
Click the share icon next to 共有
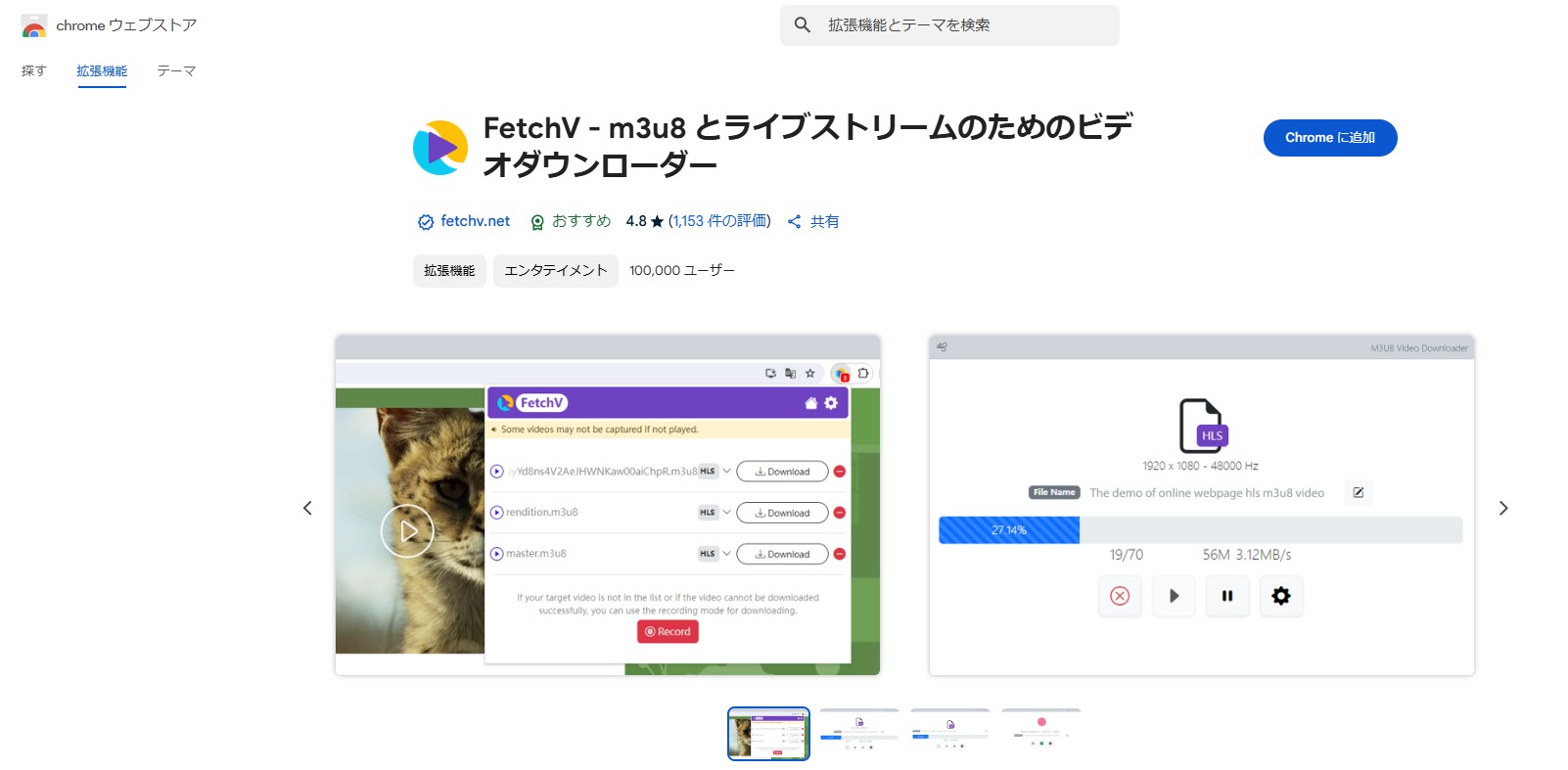tap(794, 222)
